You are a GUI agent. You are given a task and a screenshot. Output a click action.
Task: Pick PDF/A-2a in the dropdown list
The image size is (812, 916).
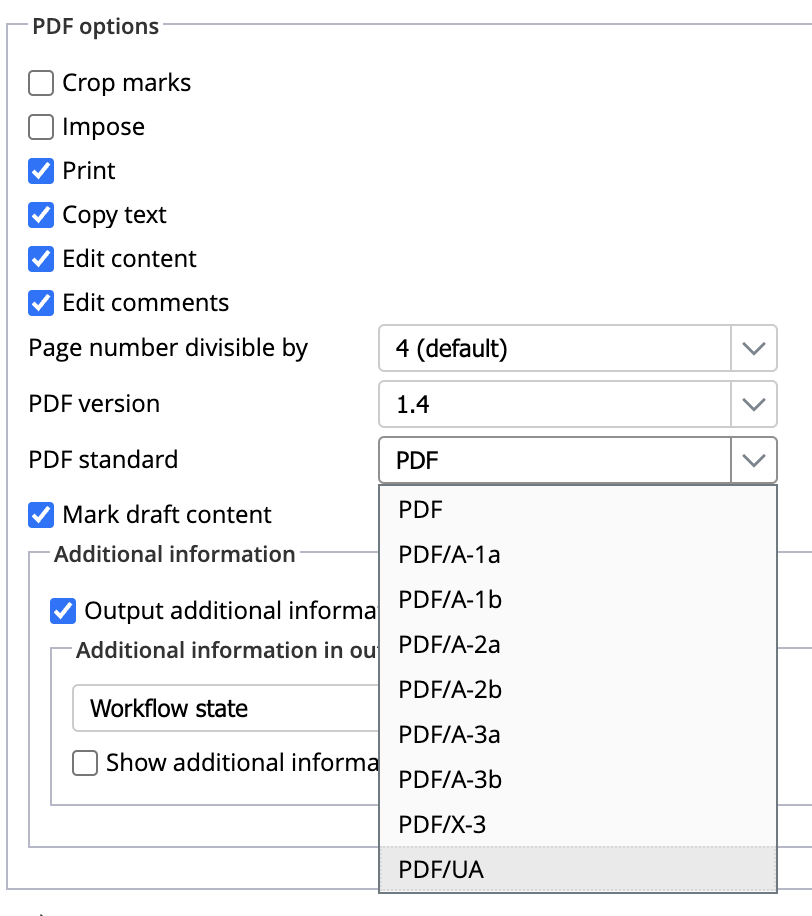pos(449,645)
